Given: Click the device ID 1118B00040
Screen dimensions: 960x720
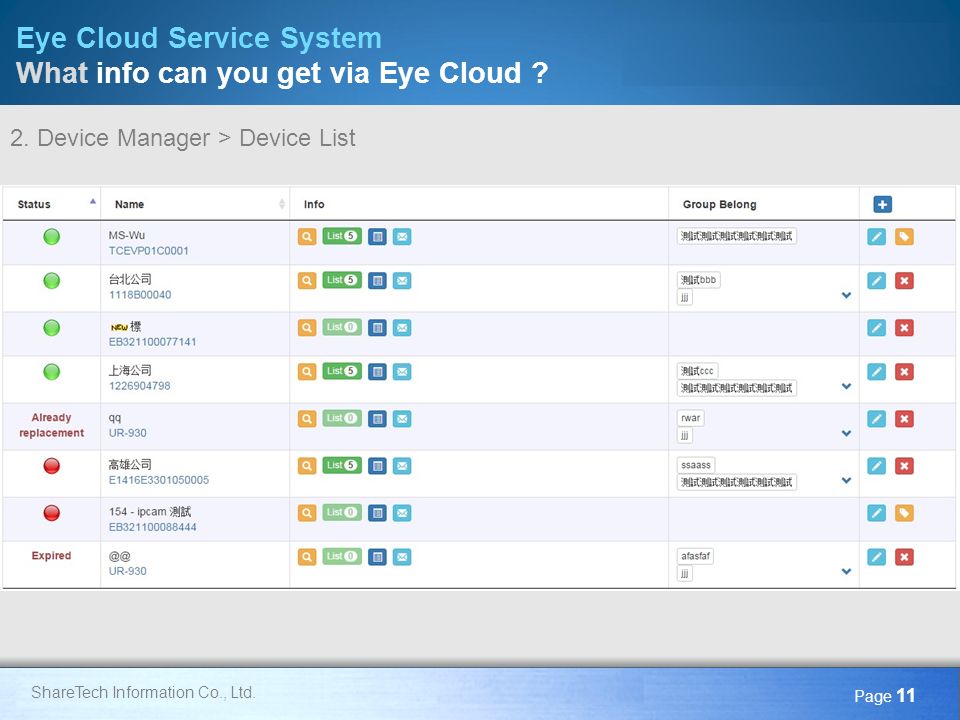Looking at the screenshot, I should 140,295.
